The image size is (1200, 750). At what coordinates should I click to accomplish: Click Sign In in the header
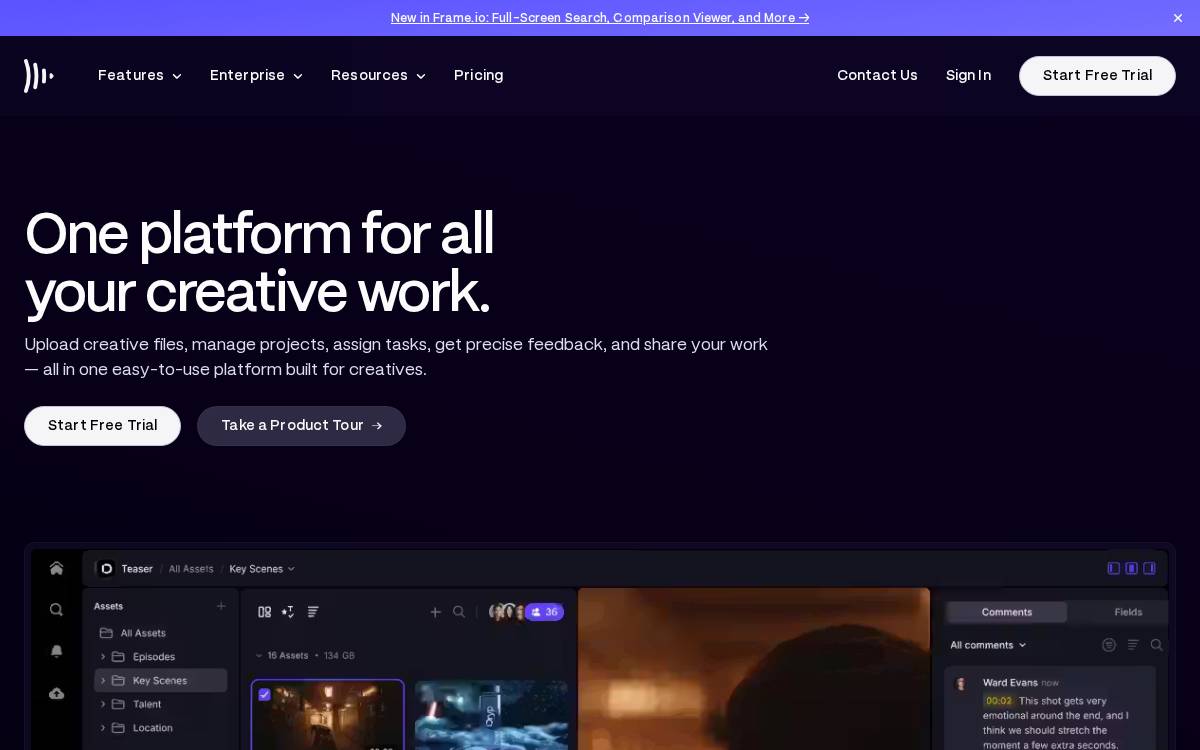coord(968,76)
